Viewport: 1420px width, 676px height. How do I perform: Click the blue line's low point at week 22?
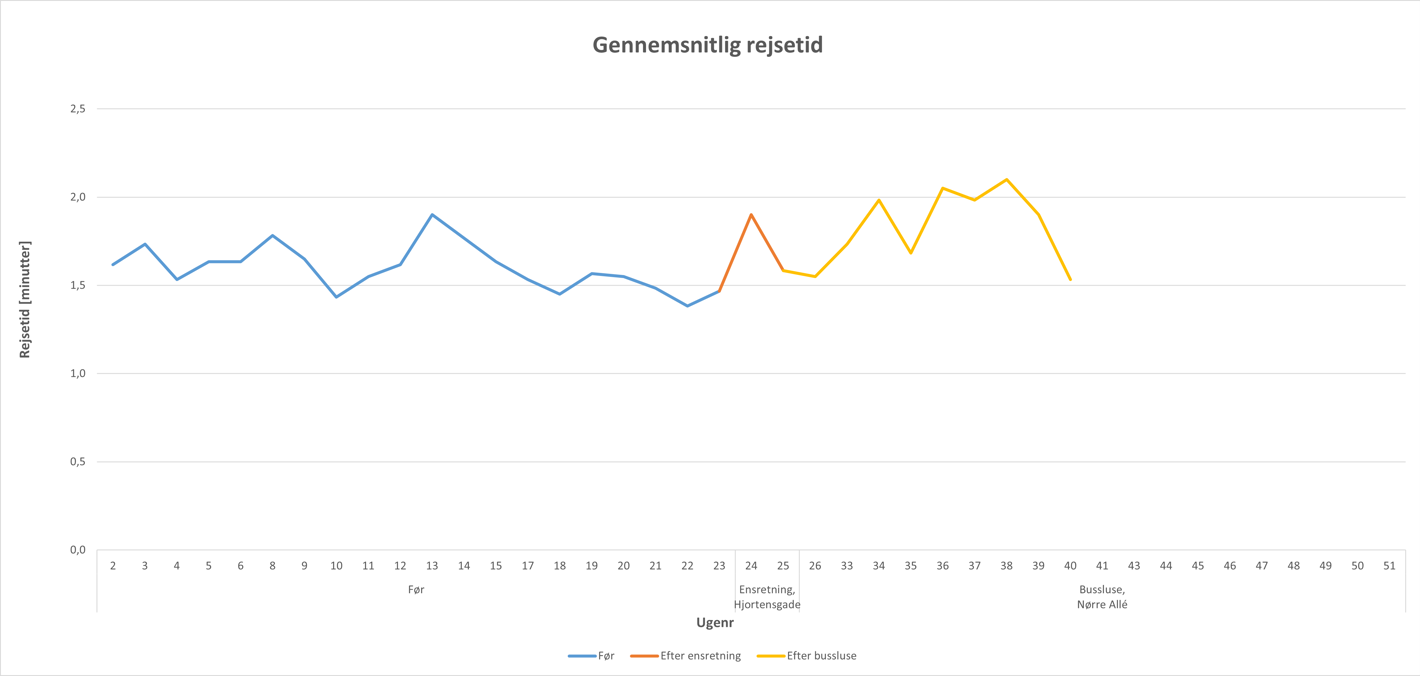687,305
